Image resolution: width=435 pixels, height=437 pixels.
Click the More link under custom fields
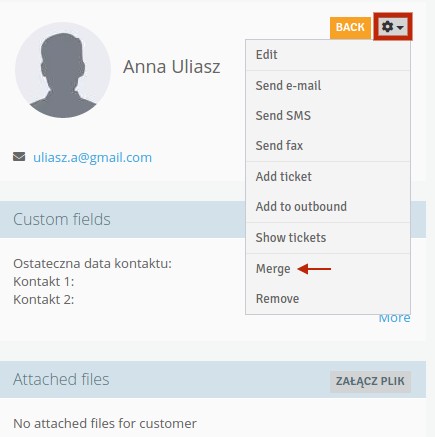395,318
